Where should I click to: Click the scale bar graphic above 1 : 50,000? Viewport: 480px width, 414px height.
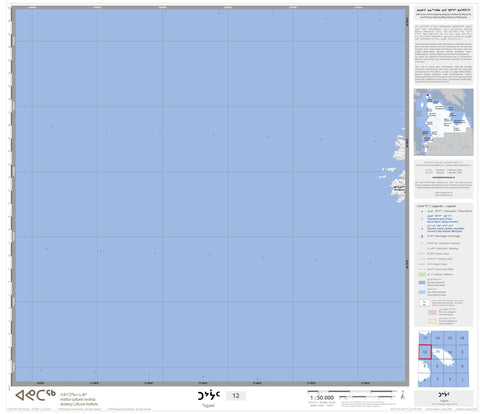click(x=353, y=392)
